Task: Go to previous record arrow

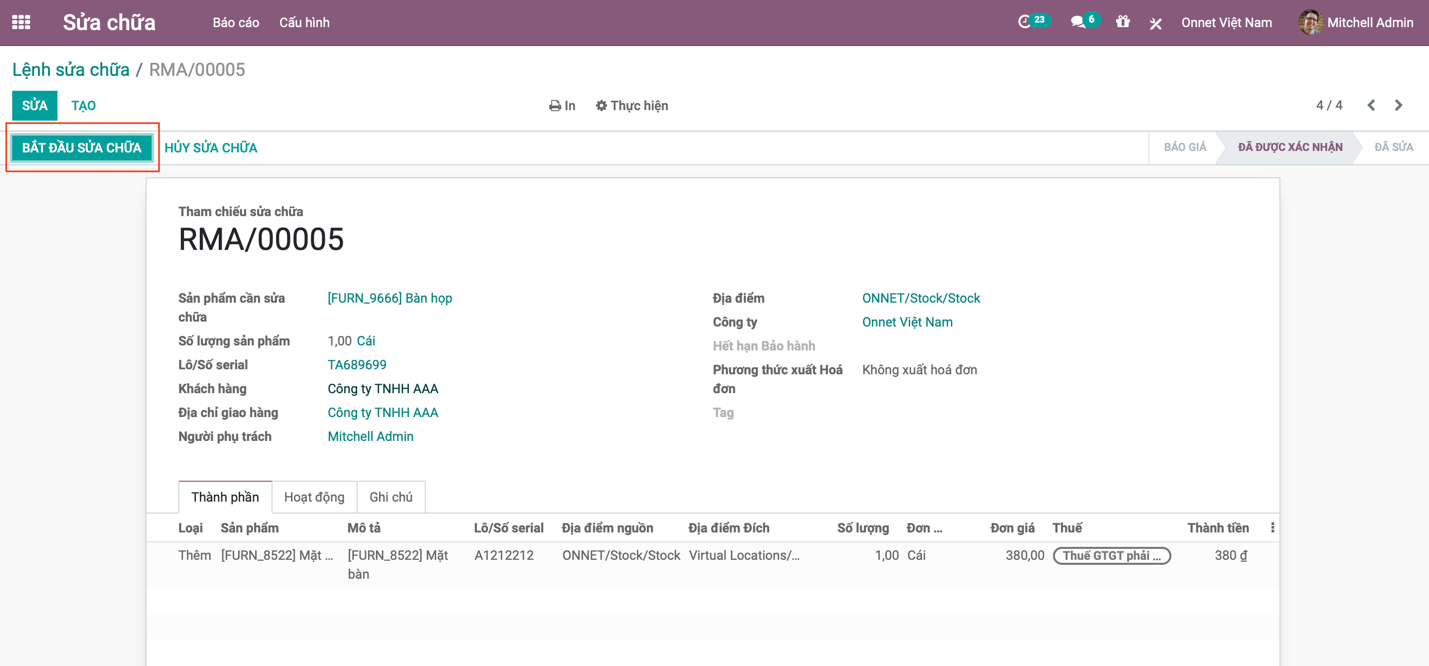Action: (1371, 105)
